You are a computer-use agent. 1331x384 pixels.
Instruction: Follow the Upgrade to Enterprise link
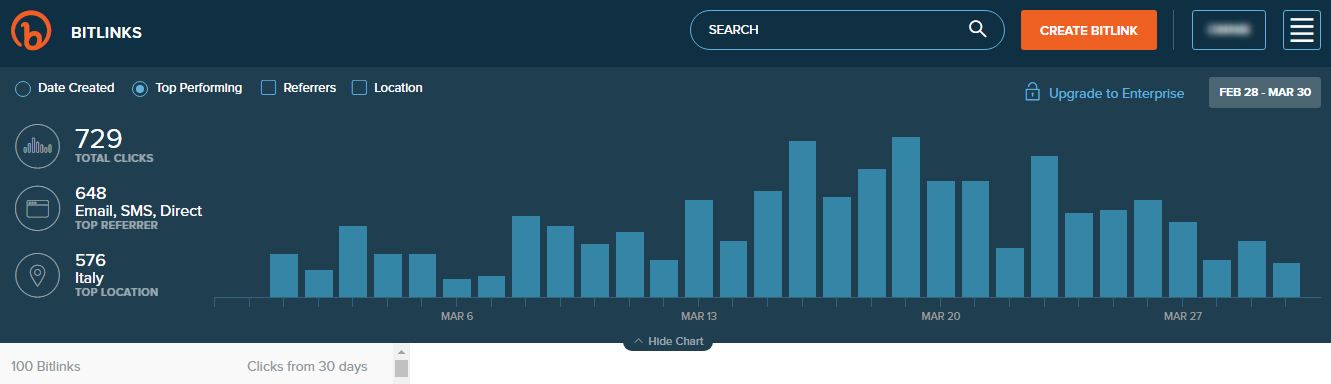coord(1116,93)
